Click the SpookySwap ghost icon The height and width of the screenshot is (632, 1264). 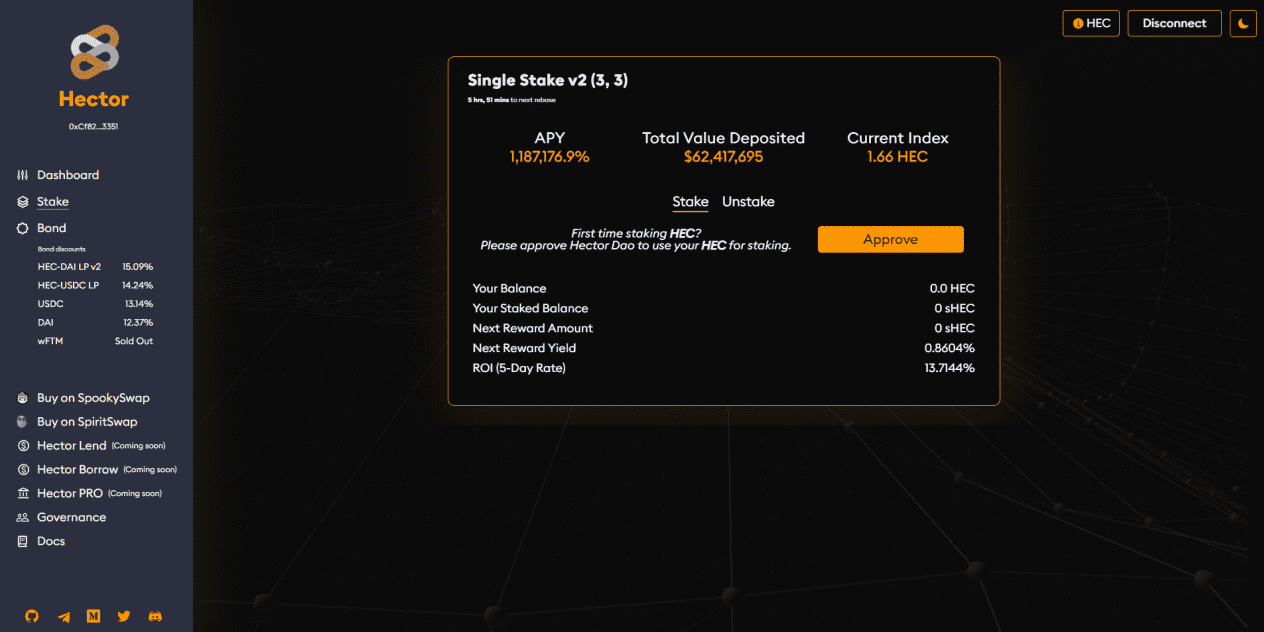tap(23, 398)
